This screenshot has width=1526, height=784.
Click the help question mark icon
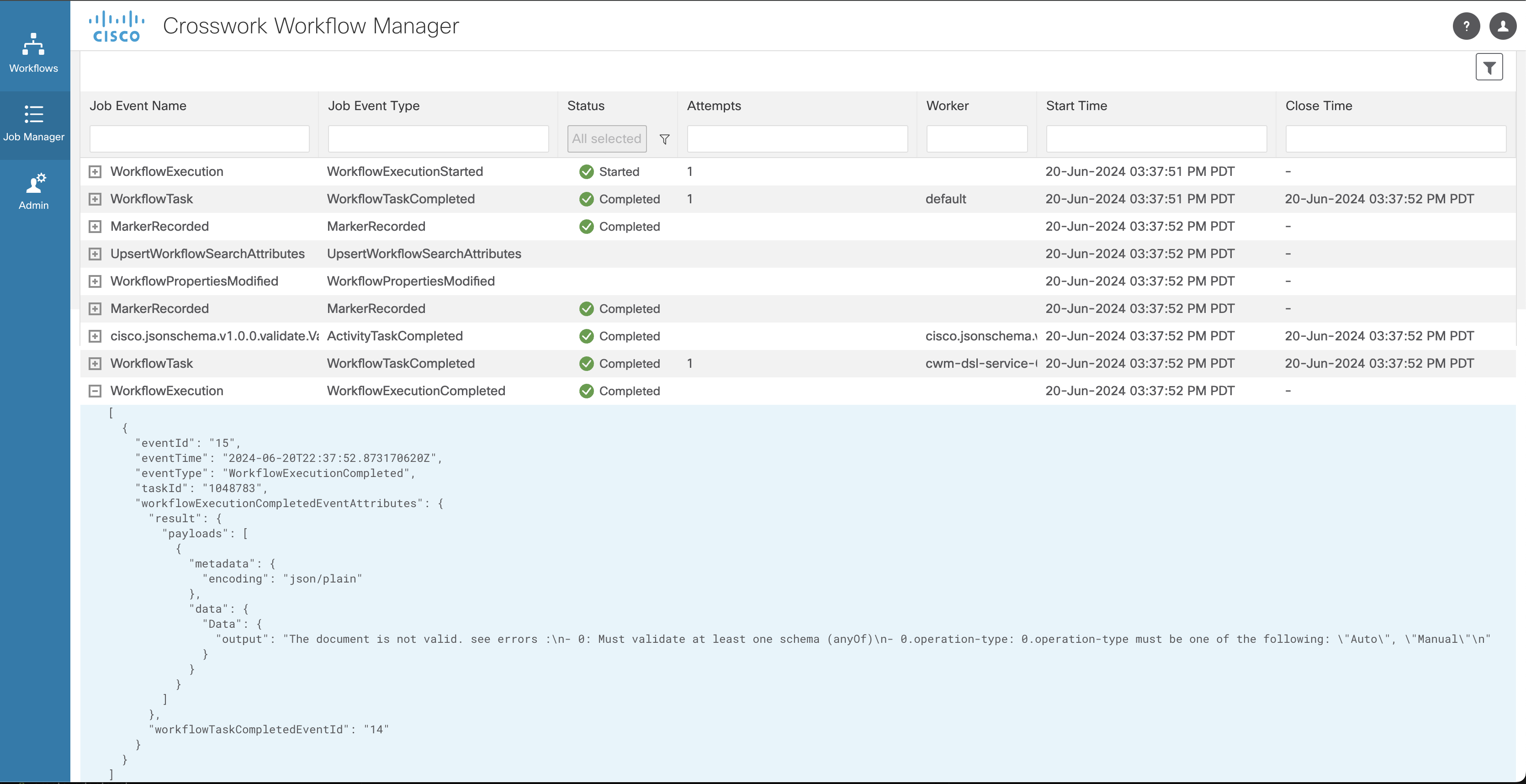(x=1466, y=26)
